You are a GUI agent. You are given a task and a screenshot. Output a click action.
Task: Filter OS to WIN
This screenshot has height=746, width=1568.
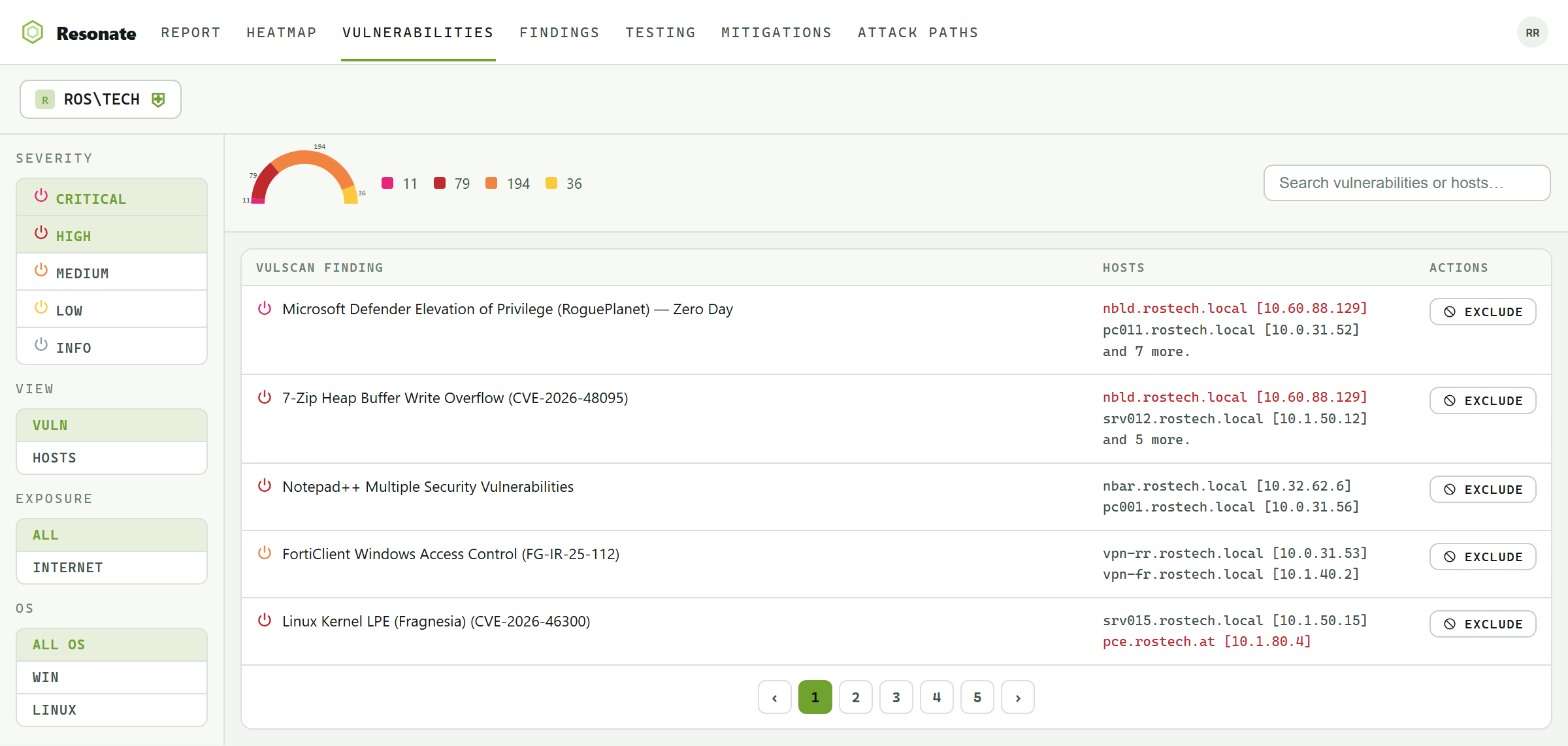click(112, 677)
